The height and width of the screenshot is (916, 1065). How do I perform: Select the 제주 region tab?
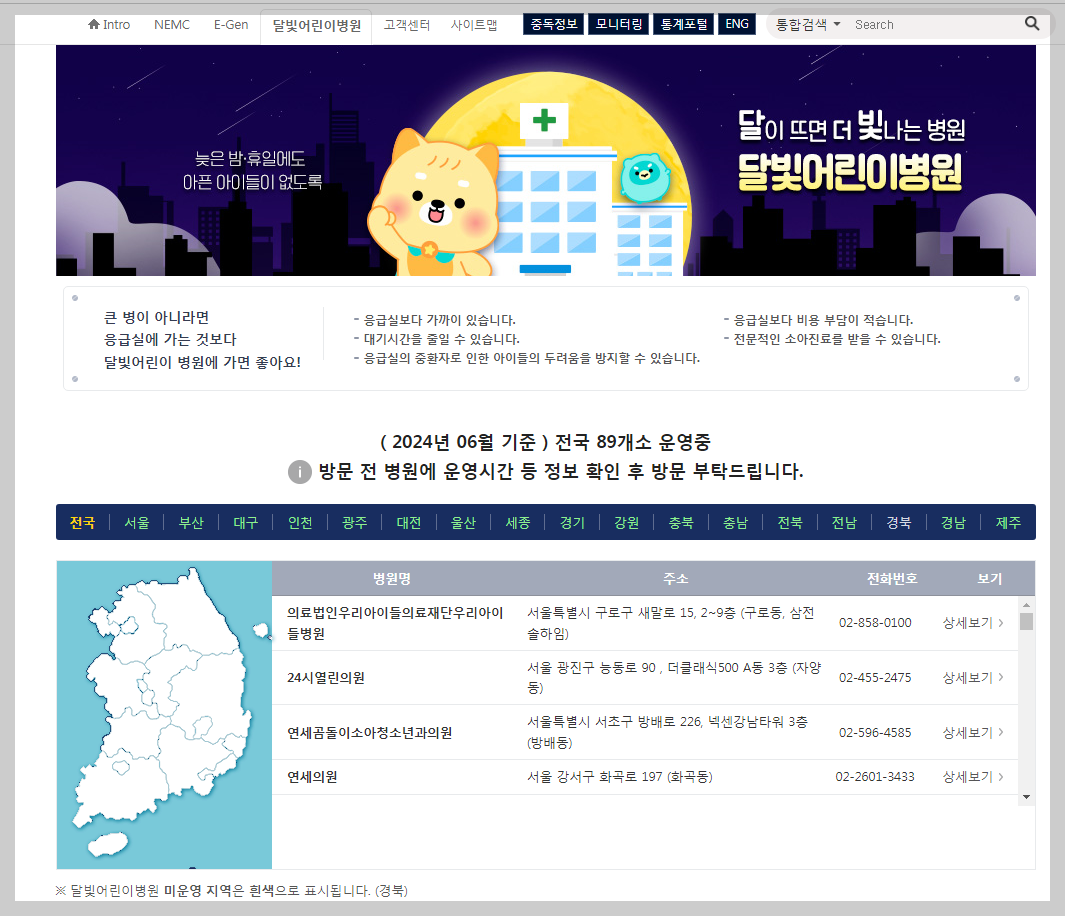[x=1008, y=522]
